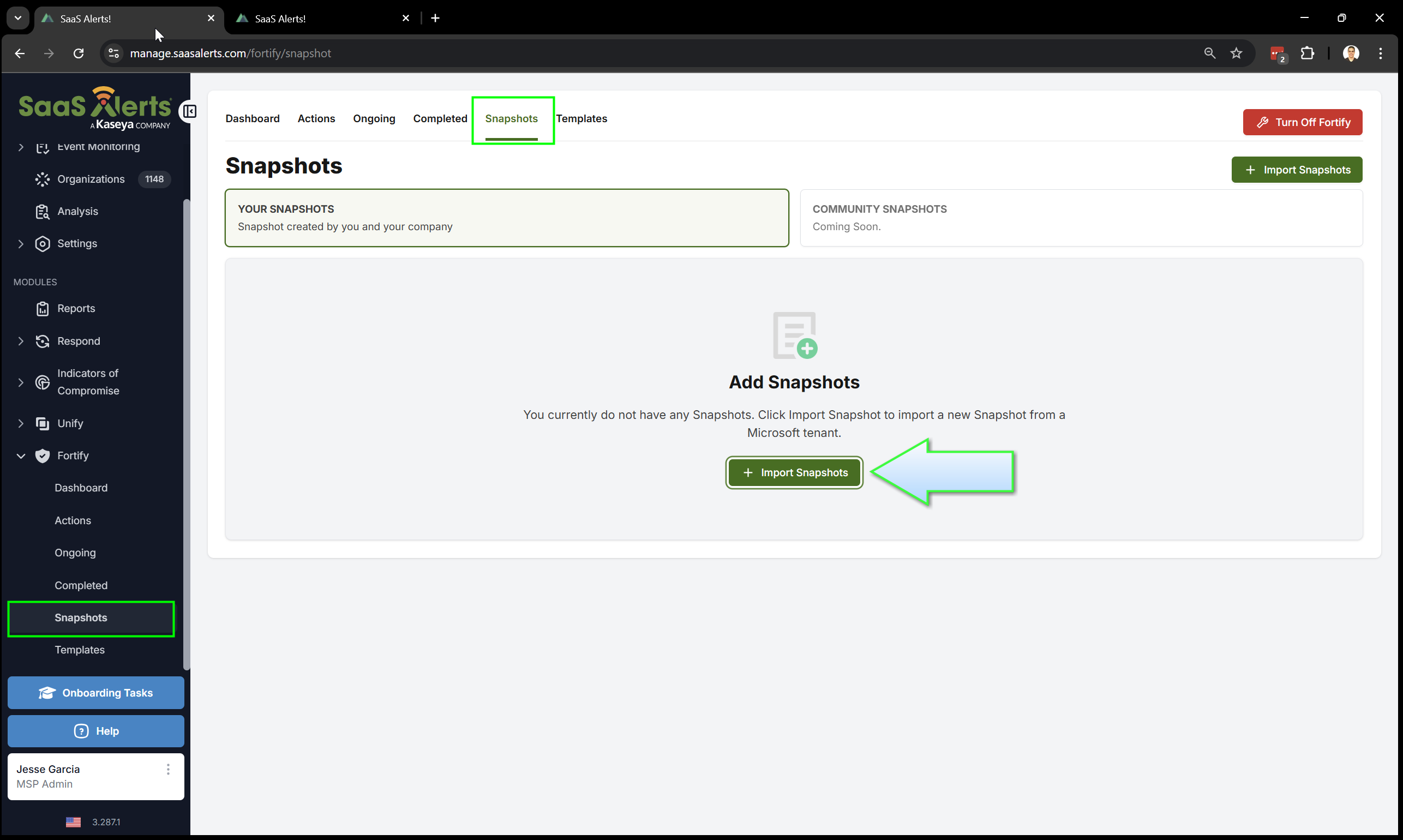Reload the page

pos(79,53)
